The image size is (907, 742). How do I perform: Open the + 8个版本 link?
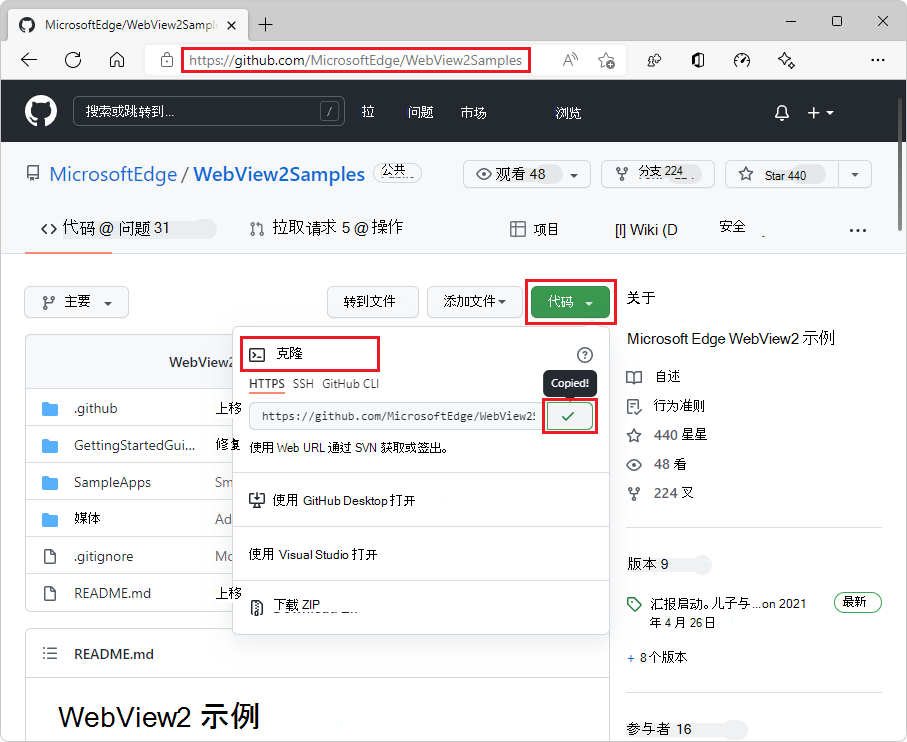click(x=658, y=658)
